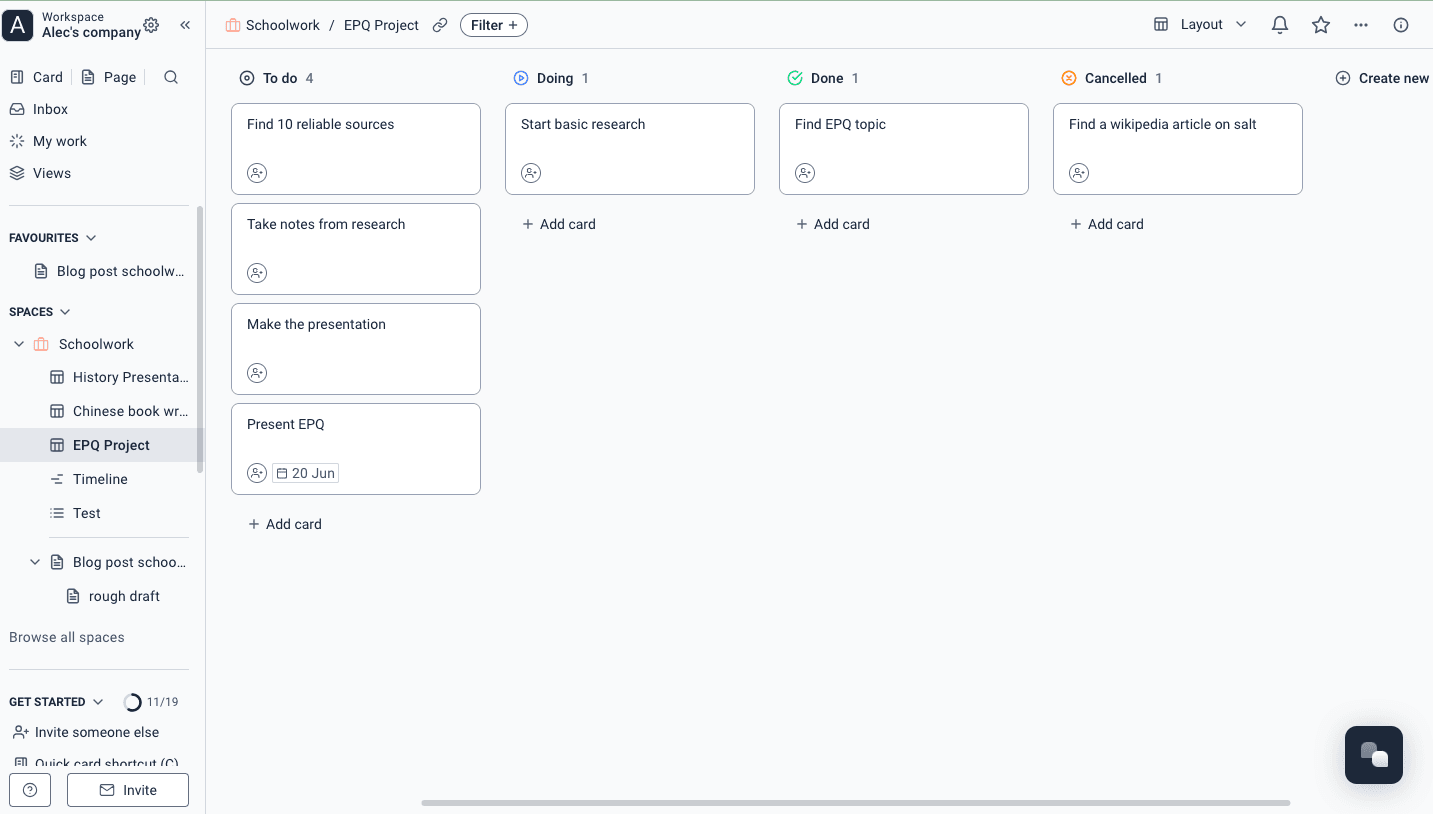Open workspace settings gear icon
This screenshot has height=814, width=1433.
click(x=151, y=25)
